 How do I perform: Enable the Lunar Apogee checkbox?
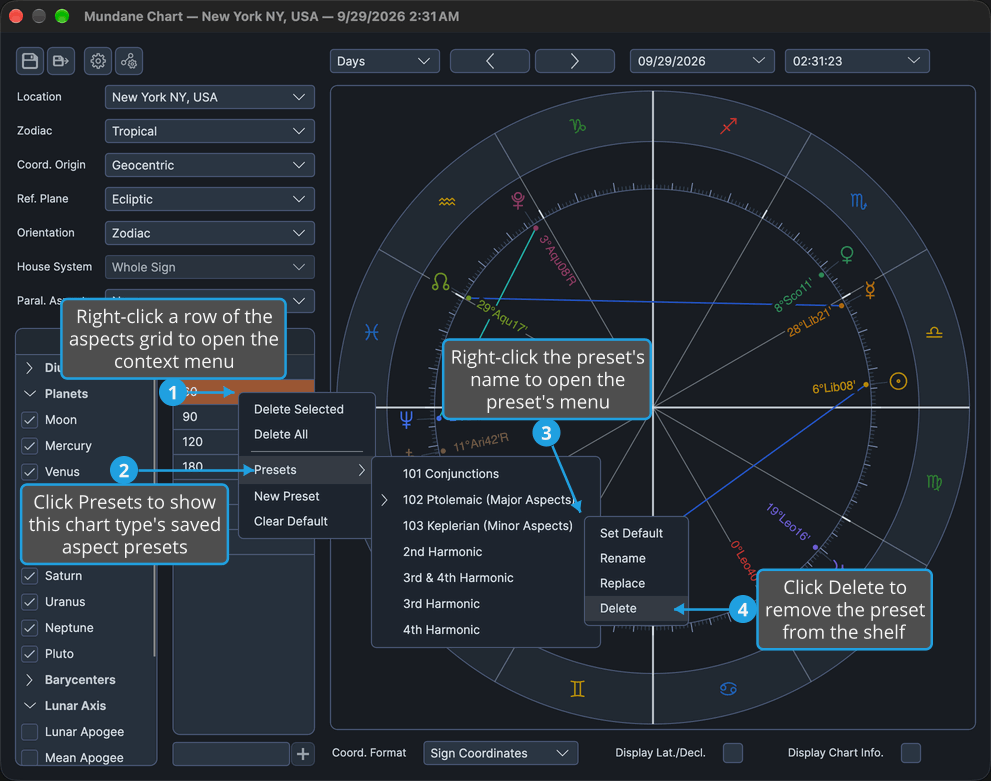[30, 732]
